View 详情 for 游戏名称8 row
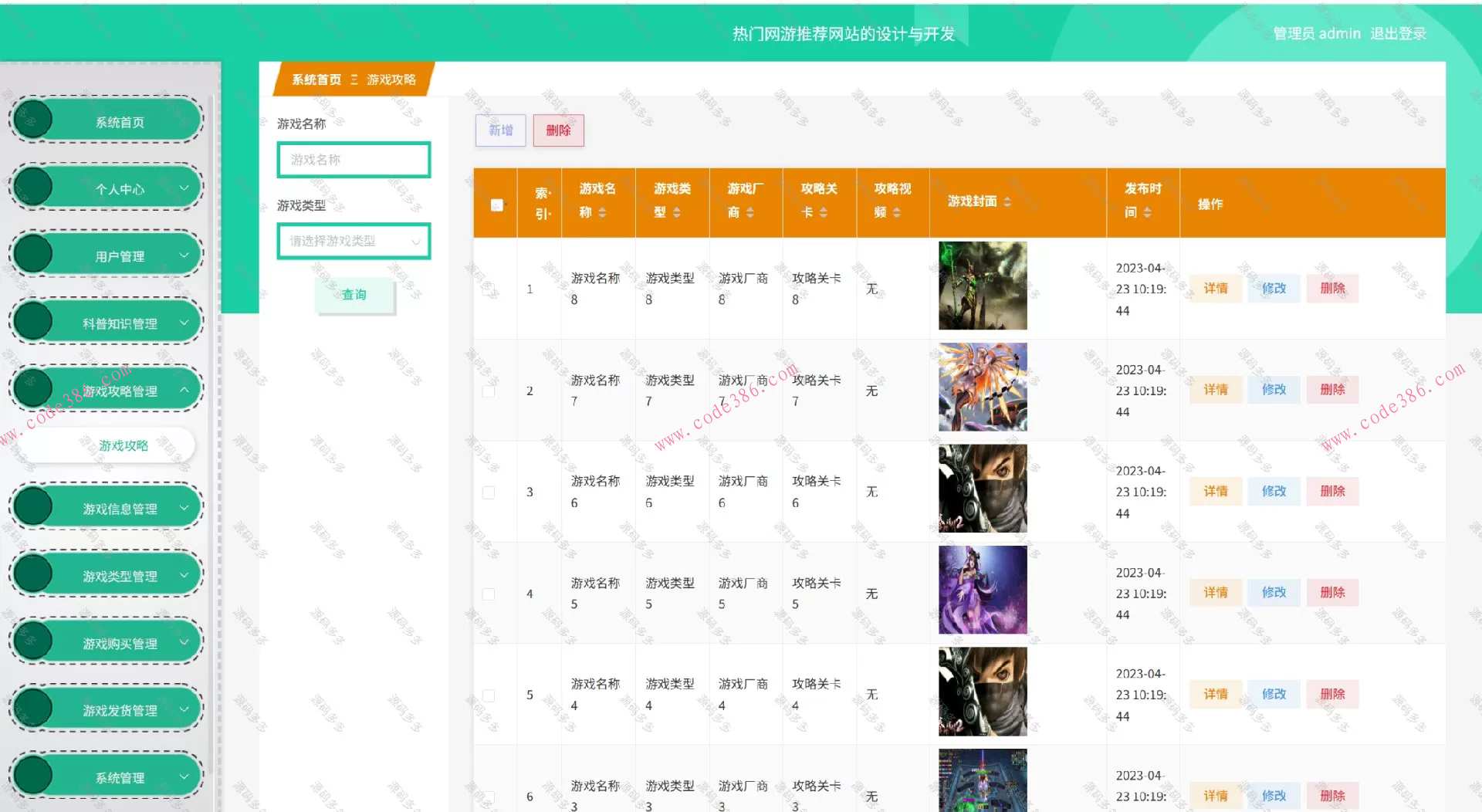This screenshot has width=1482, height=812. [1216, 289]
